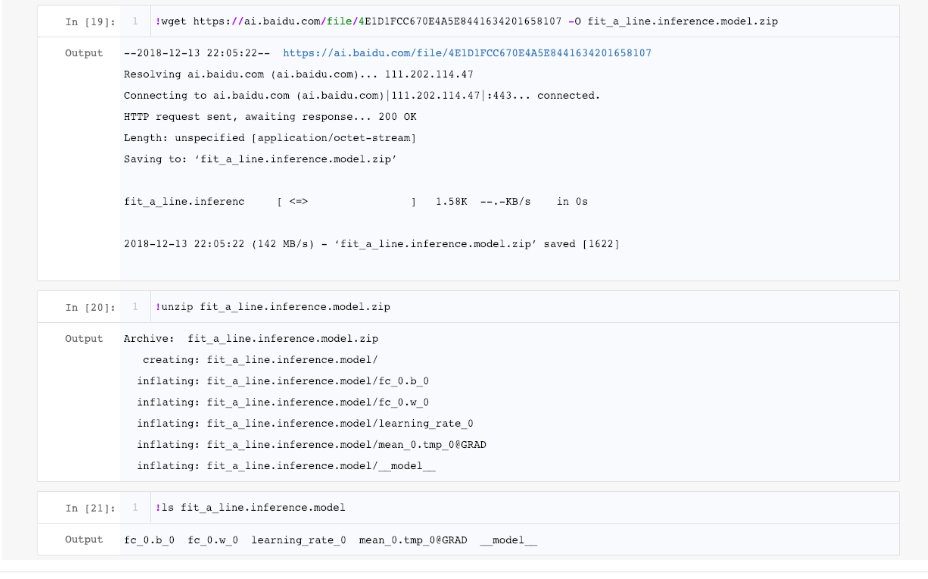The height and width of the screenshot is (579, 928).
Task: Click the unzip command code cell
Action: tap(524, 307)
